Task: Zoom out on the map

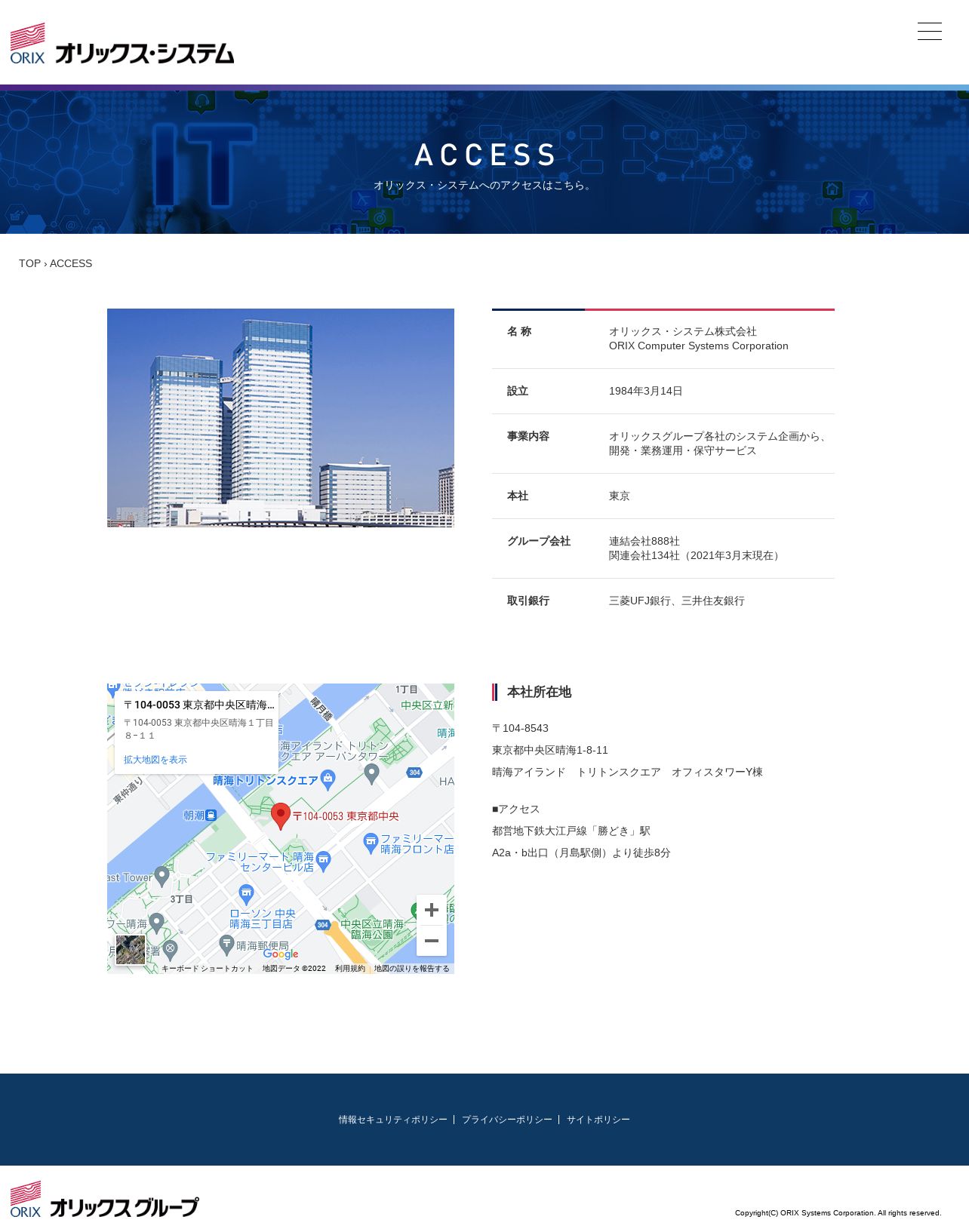Action: [x=432, y=941]
